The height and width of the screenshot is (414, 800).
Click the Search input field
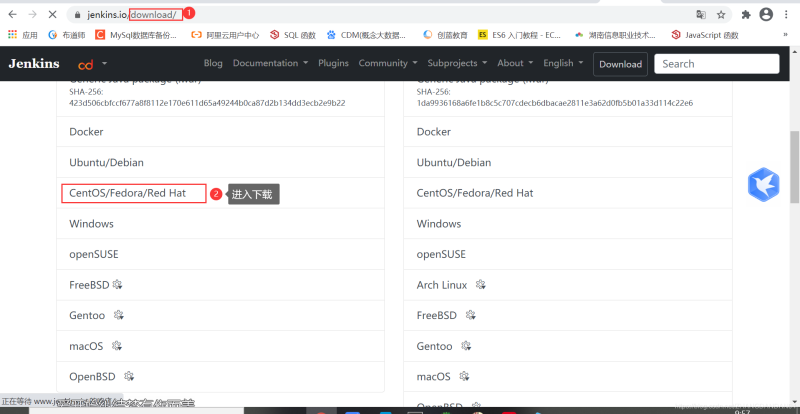[716, 64]
